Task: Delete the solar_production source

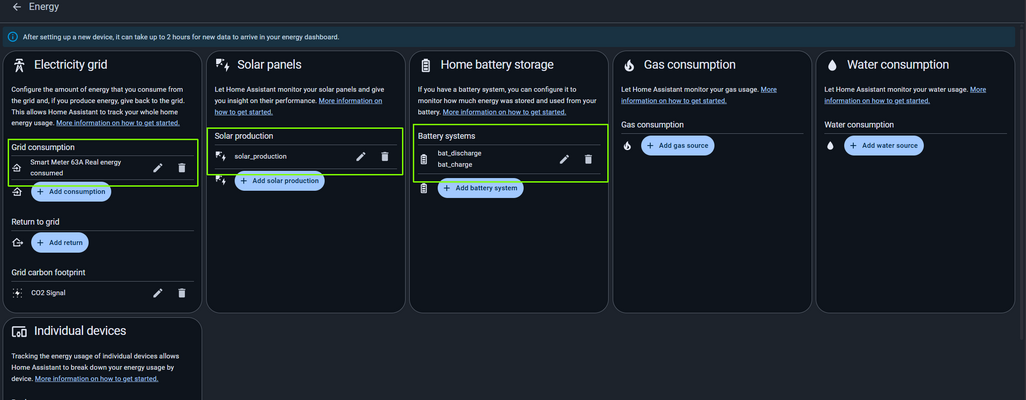Action: (385, 156)
